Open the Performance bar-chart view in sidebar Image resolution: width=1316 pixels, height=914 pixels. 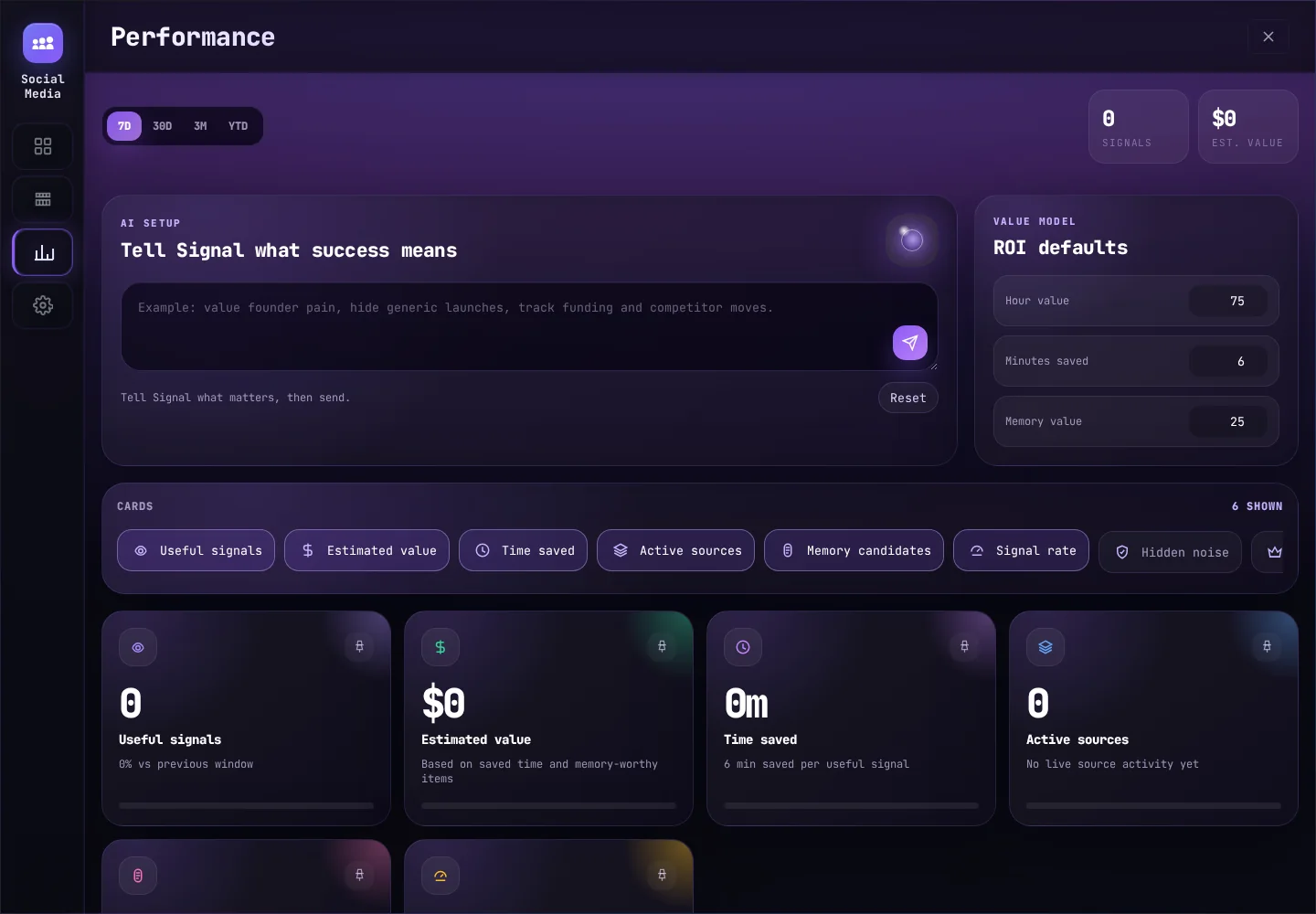point(43,252)
